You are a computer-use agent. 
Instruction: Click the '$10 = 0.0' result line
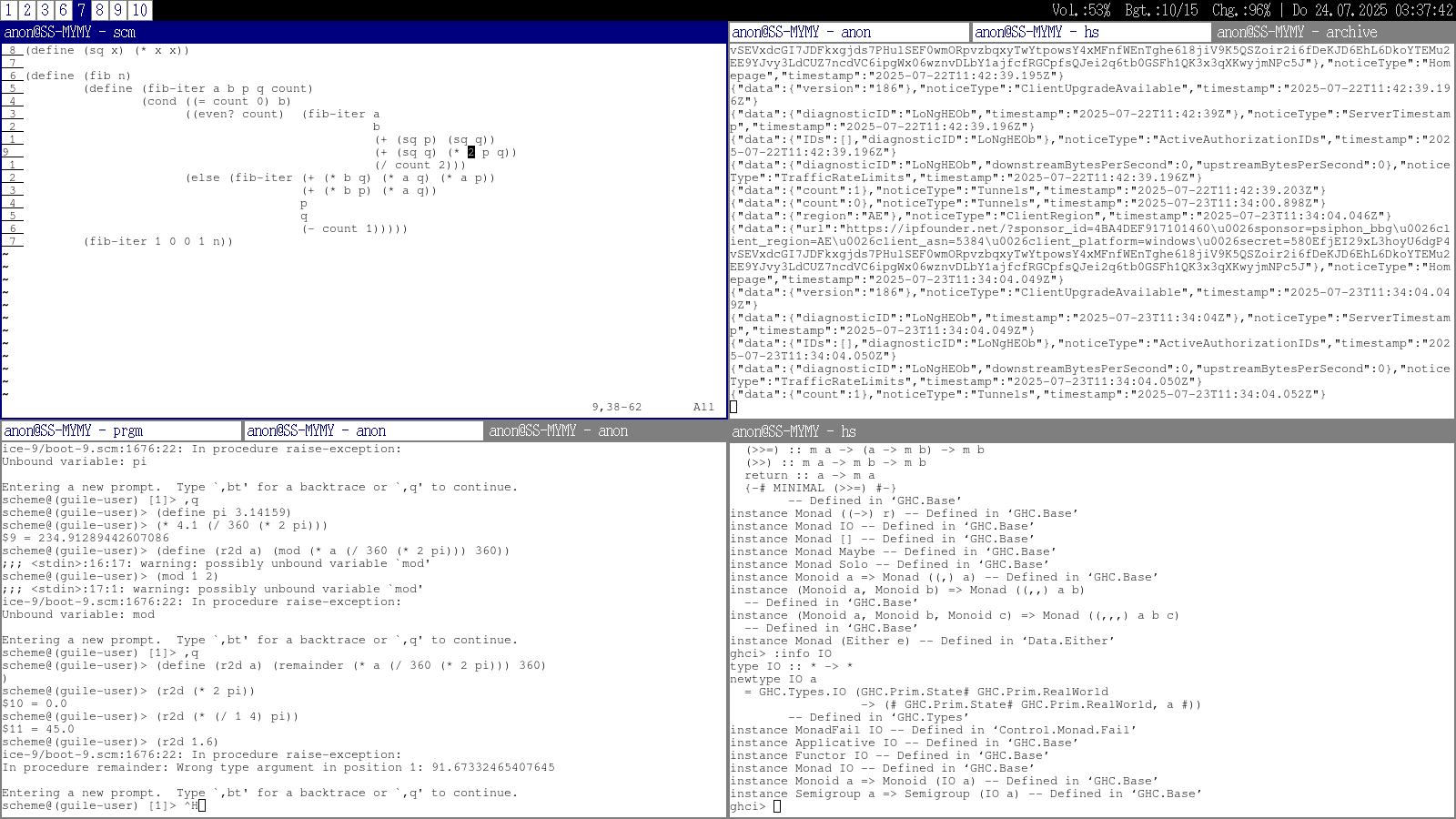click(35, 703)
